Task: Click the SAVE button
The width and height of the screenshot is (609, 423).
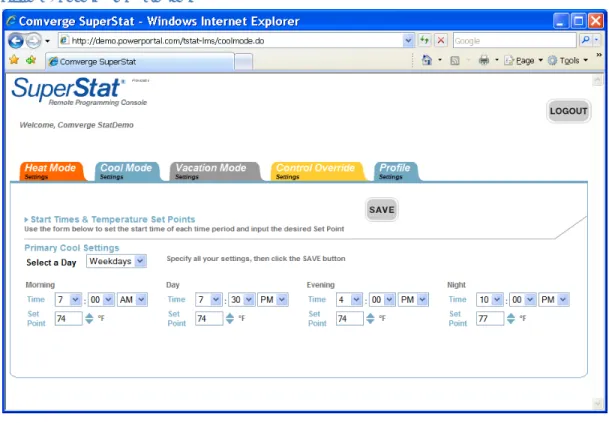Action: point(381,210)
